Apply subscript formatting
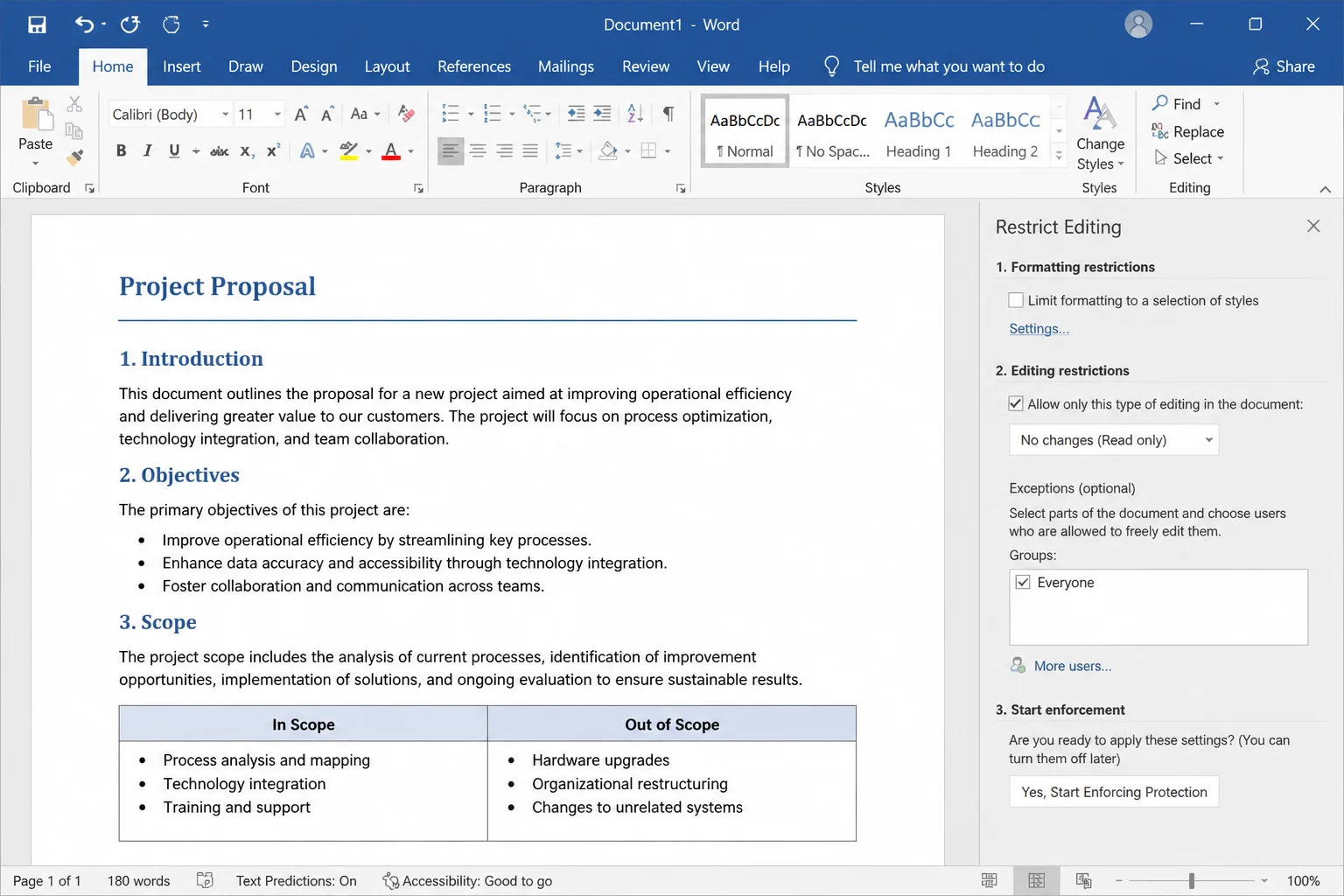Viewport: 1344px width, 896px height. (247, 150)
